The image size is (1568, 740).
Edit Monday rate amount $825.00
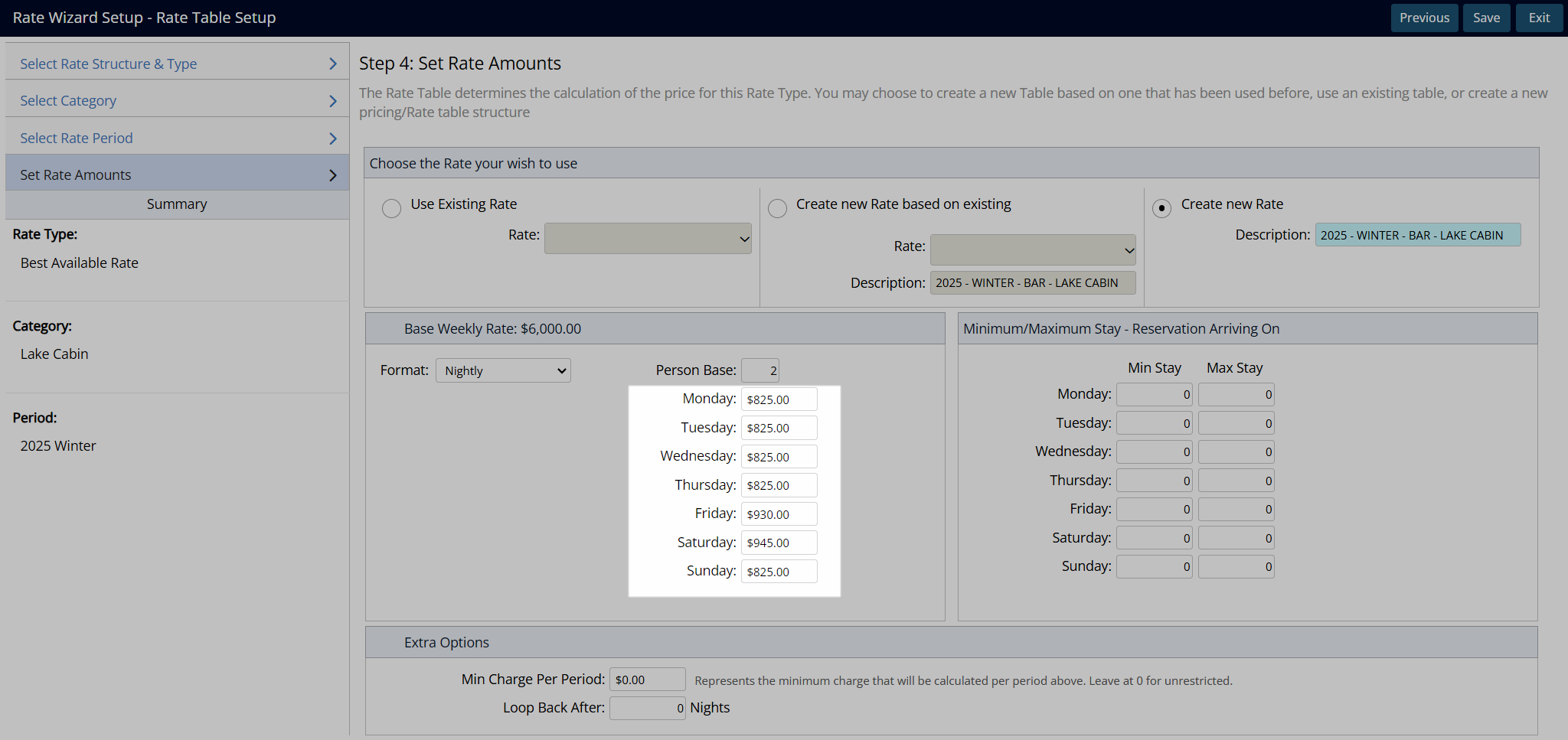tap(779, 399)
